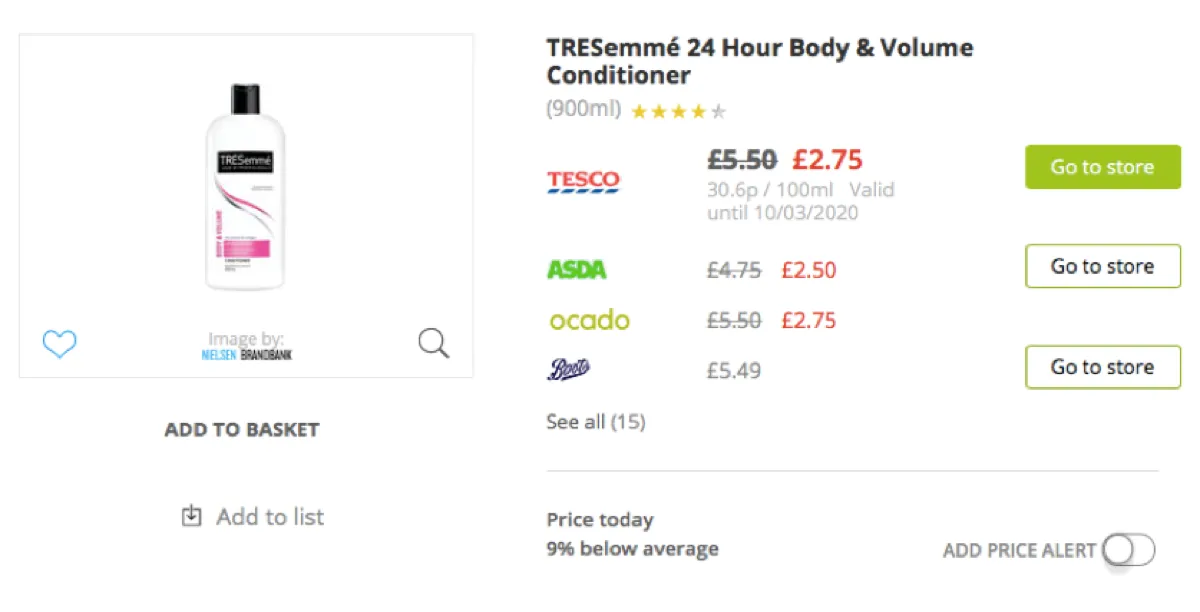Click the magnifying glass zoom icon

coord(433,343)
